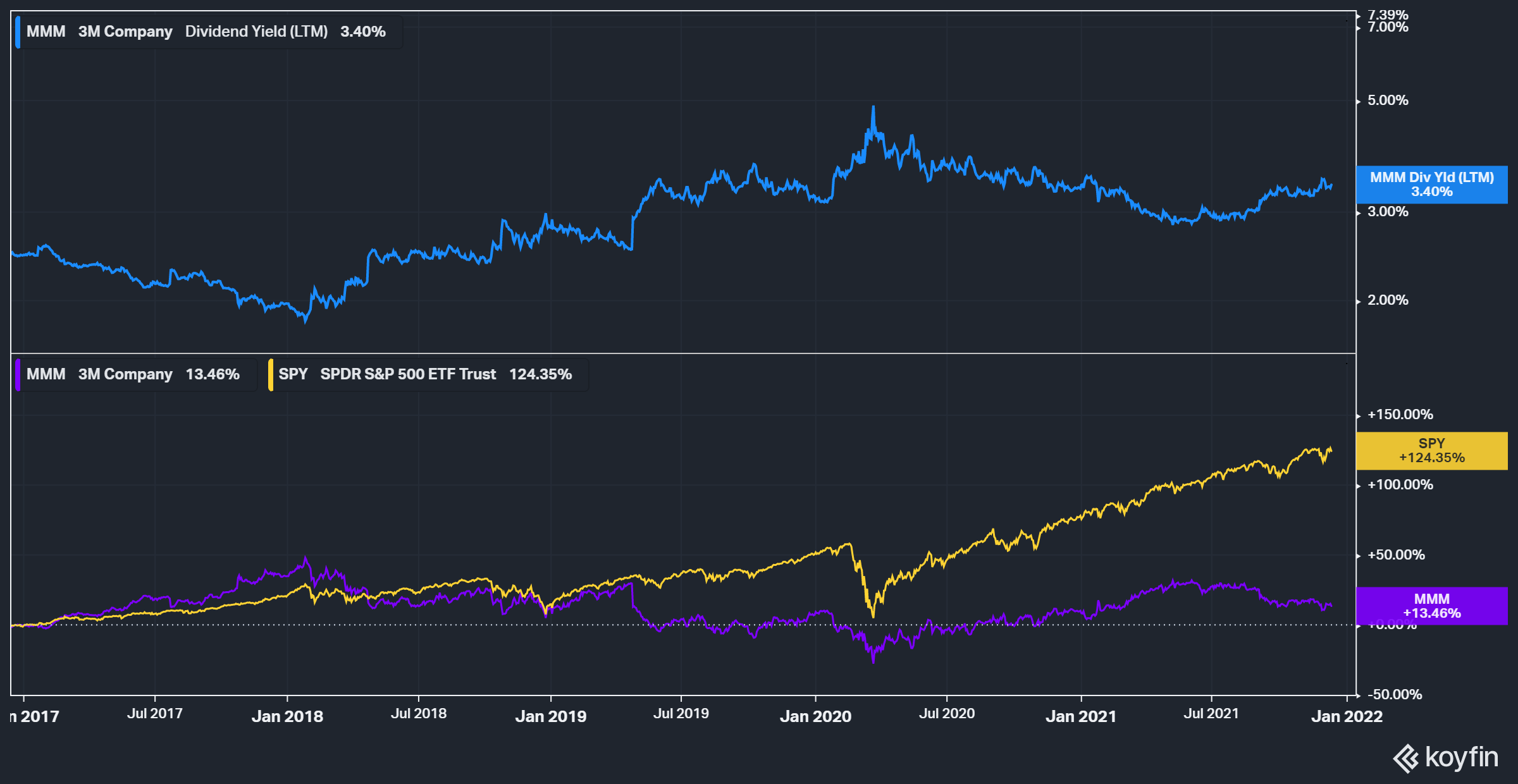Click the 3.00% axis label
This screenshot has width=1518, height=784.
[x=1388, y=212]
